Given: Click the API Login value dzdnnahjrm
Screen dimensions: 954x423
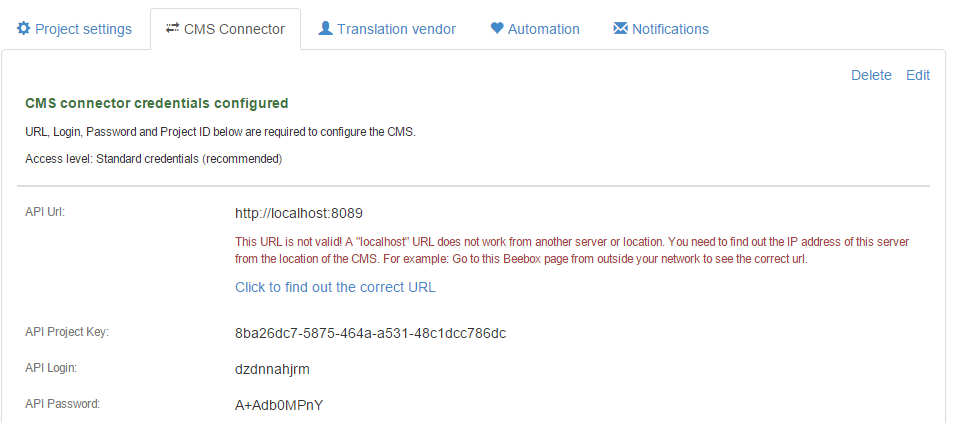Looking at the screenshot, I should coord(272,369).
